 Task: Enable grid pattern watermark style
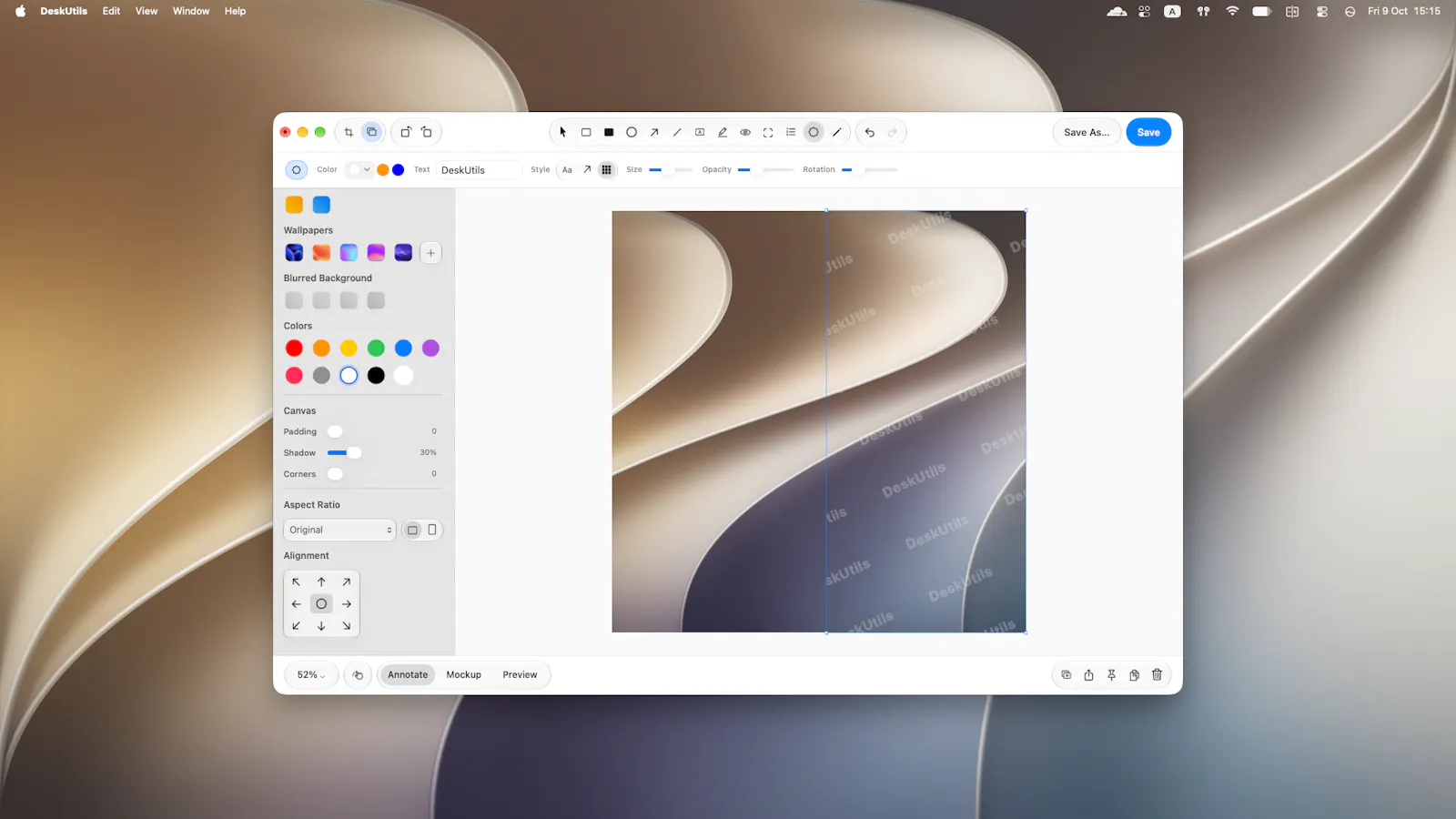(x=607, y=169)
